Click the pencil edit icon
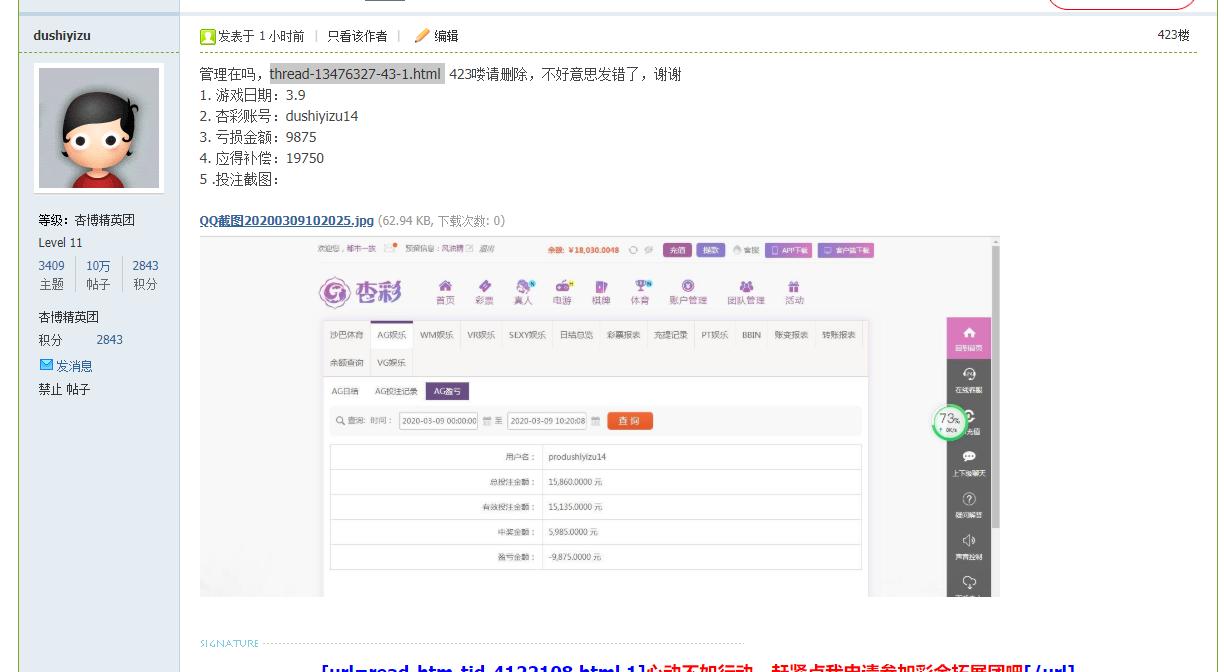1224x672 pixels. (422, 36)
